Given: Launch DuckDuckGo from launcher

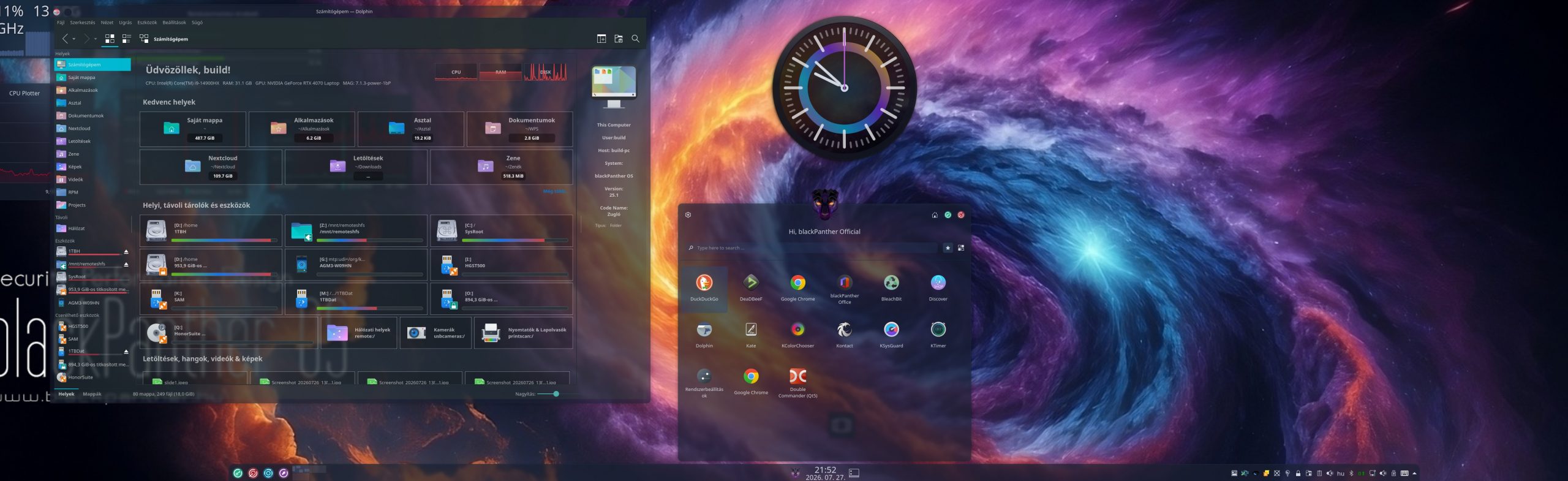Looking at the screenshot, I should pyautogui.click(x=704, y=289).
